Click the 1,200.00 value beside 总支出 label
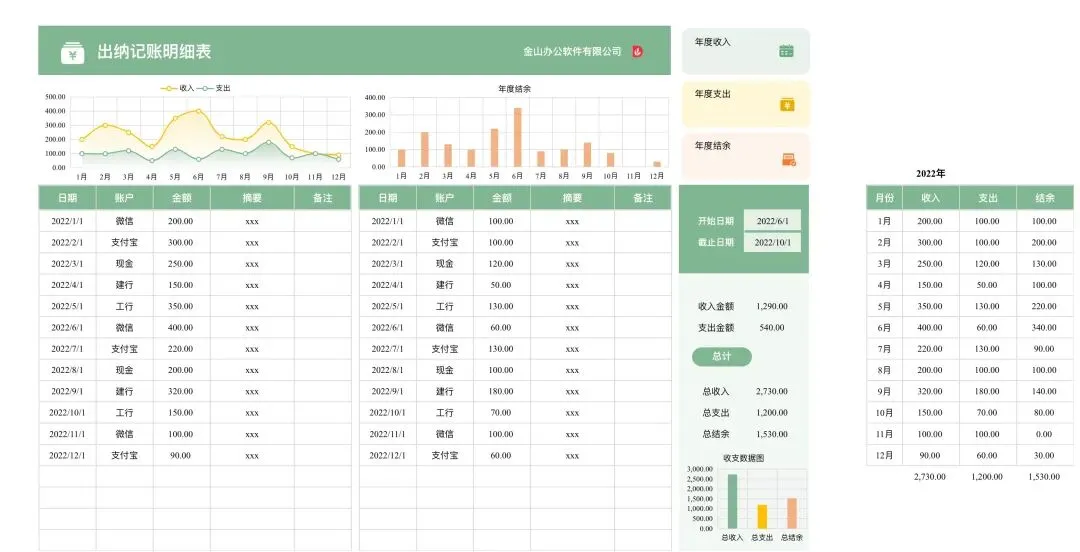The width and height of the screenshot is (1080, 552). [771, 413]
